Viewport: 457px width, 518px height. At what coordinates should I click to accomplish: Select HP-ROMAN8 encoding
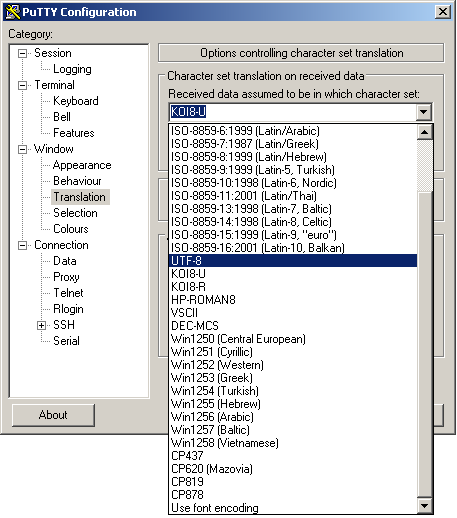[293, 300]
